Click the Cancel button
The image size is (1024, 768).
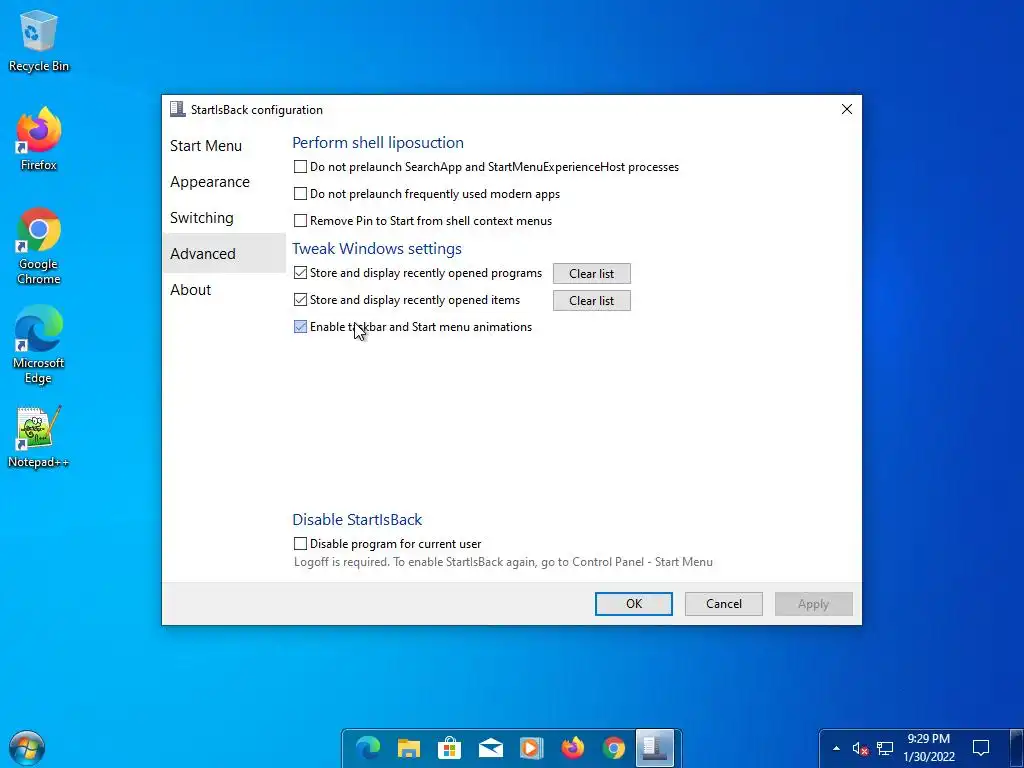724,604
